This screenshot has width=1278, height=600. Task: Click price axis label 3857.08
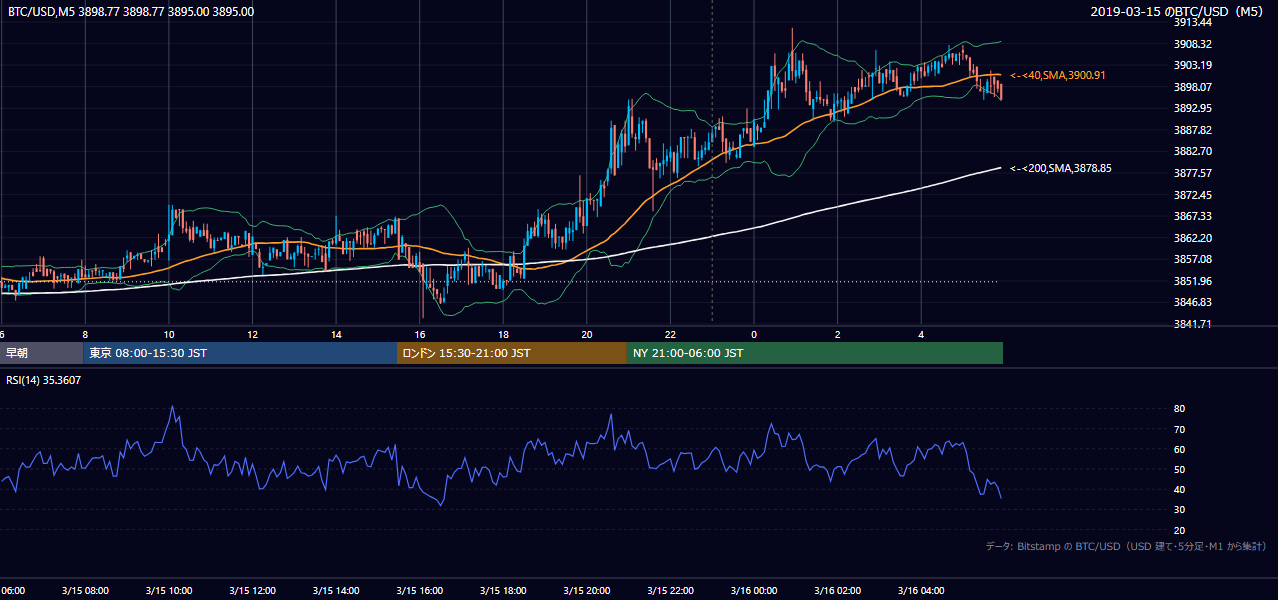pyautogui.click(x=1192, y=259)
